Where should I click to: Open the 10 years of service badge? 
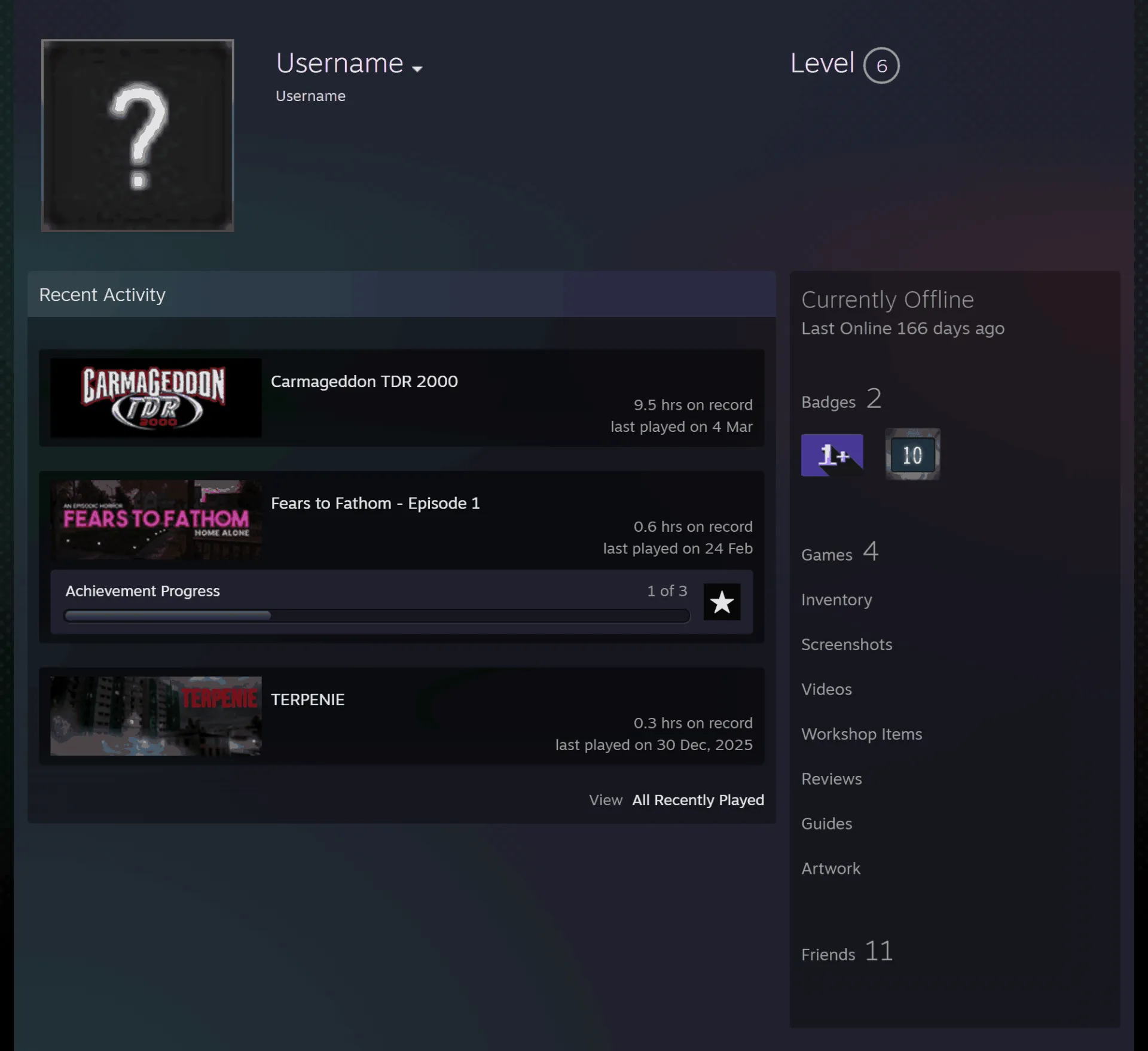912,455
